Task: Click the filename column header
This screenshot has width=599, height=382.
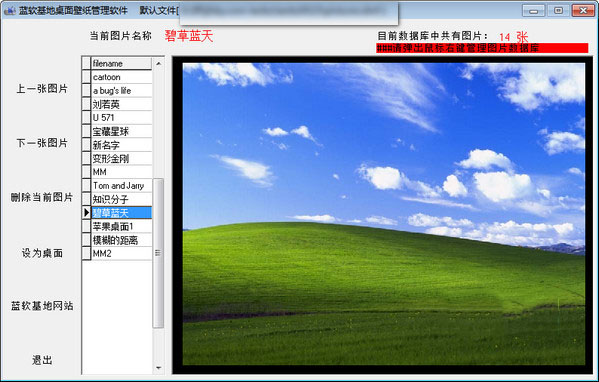Action: pyautogui.click(x=121, y=63)
